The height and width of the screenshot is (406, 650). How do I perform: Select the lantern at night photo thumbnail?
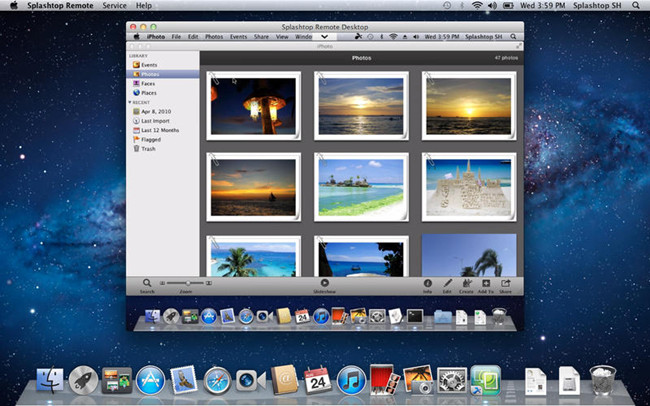tap(253, 106)
